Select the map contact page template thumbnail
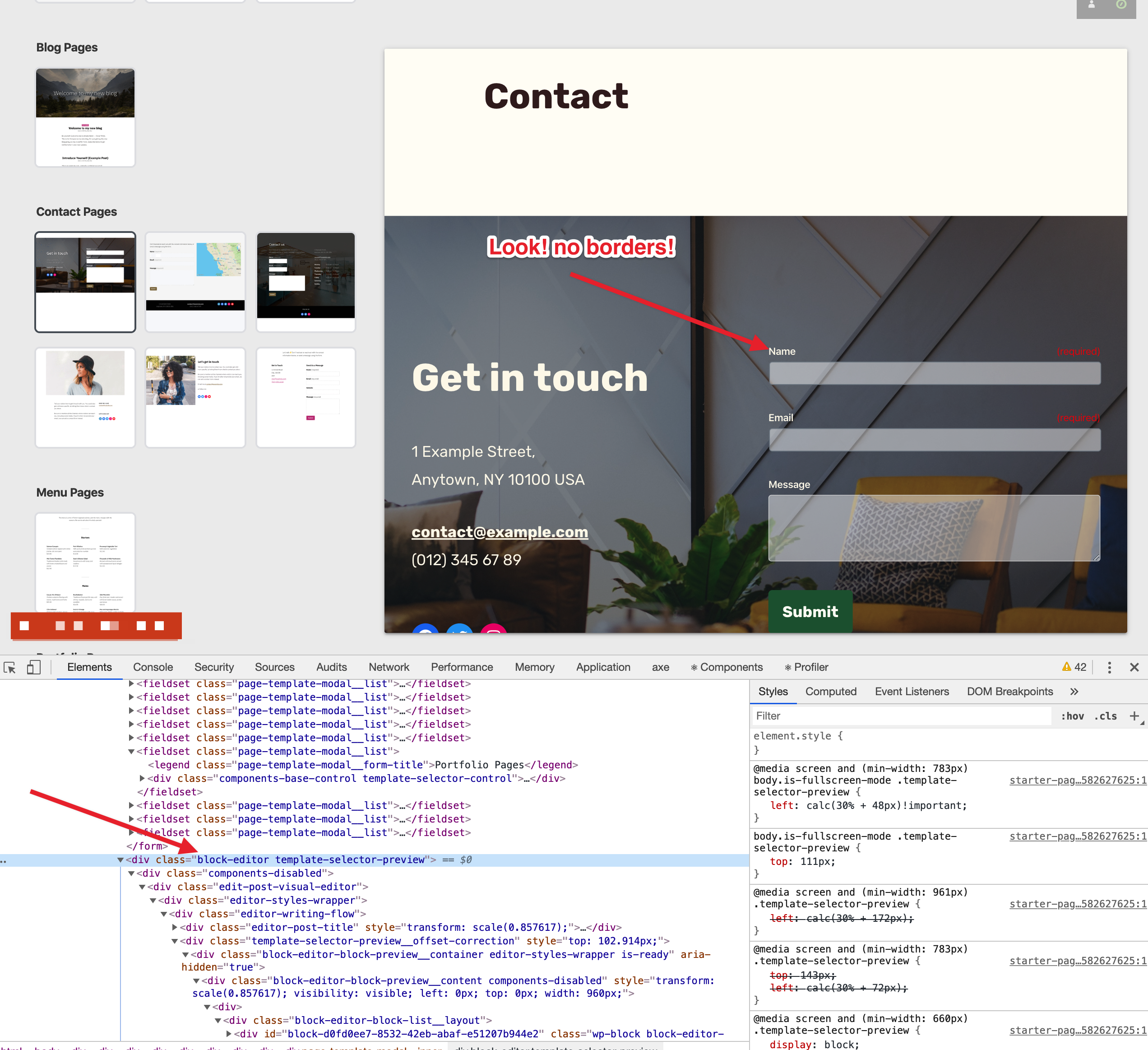 click(x=195, y=281)
